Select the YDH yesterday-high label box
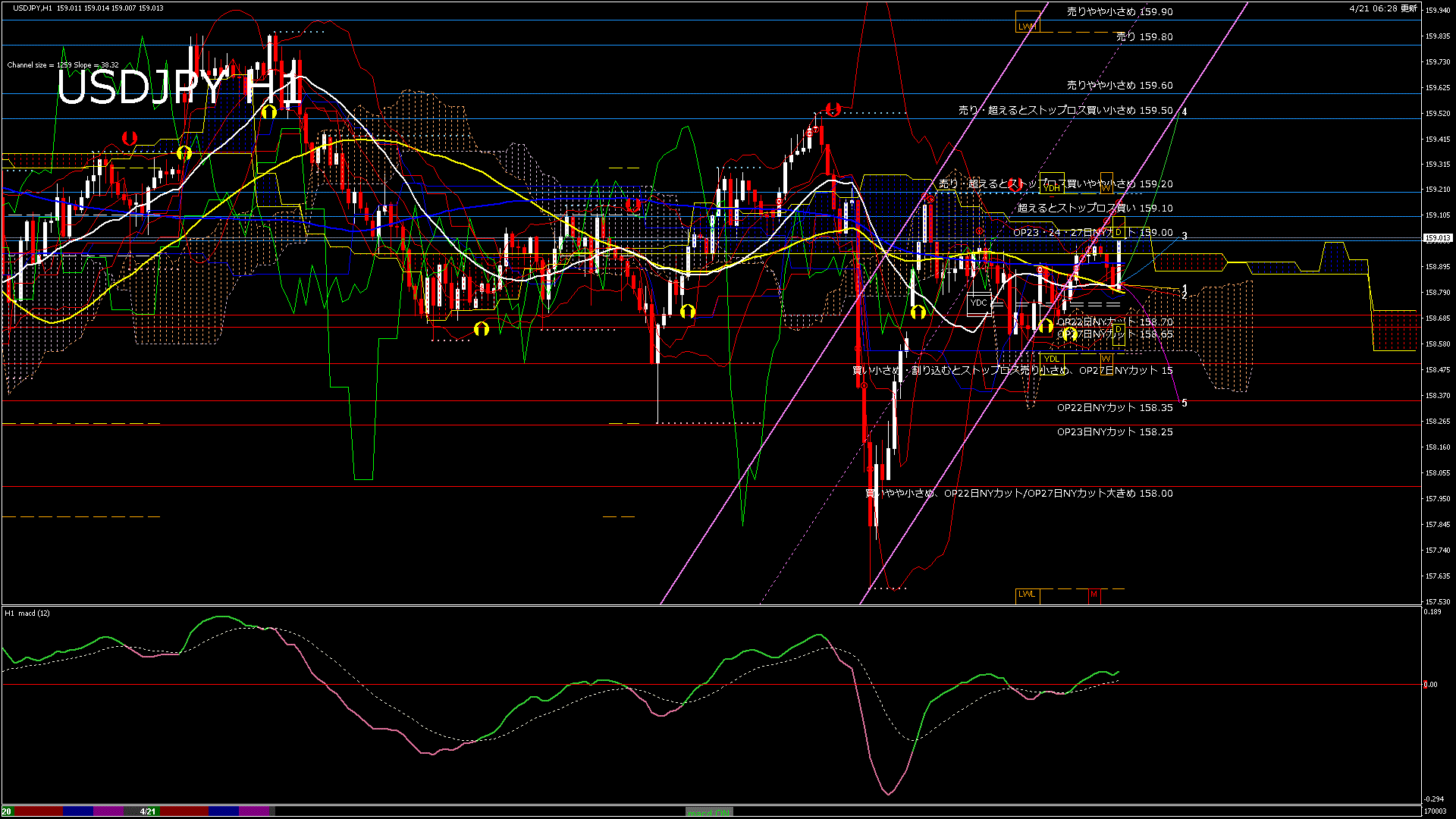 coord(1051,187)
